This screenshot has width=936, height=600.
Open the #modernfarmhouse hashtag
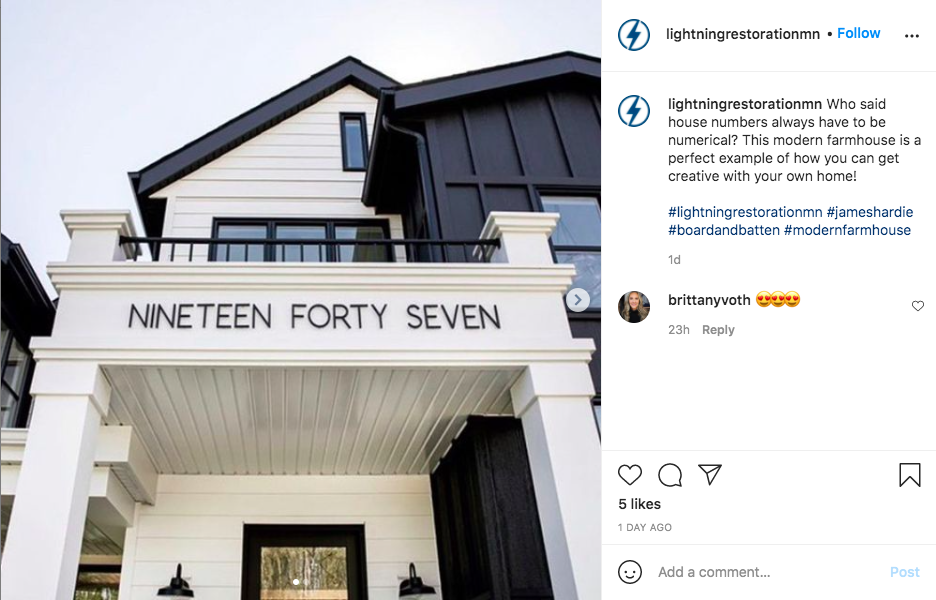[x=847, y=230]
